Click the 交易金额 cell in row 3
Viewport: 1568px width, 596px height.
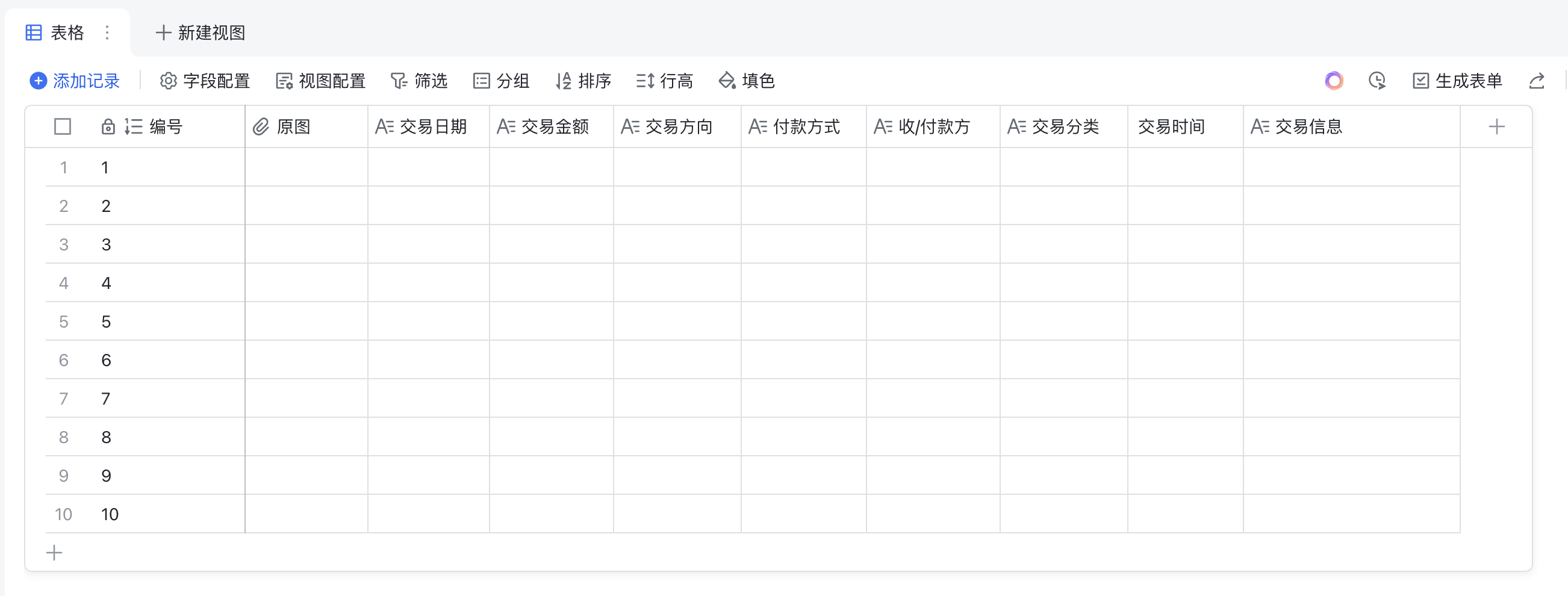551,245
